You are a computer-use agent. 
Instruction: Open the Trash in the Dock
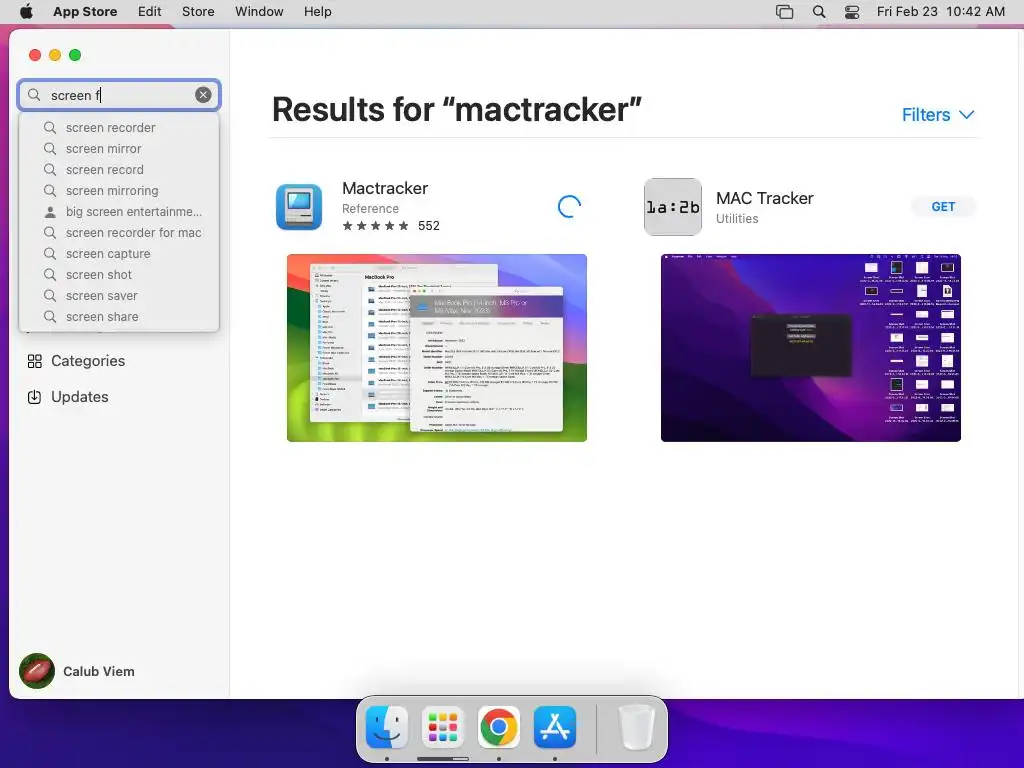(636, 727)
